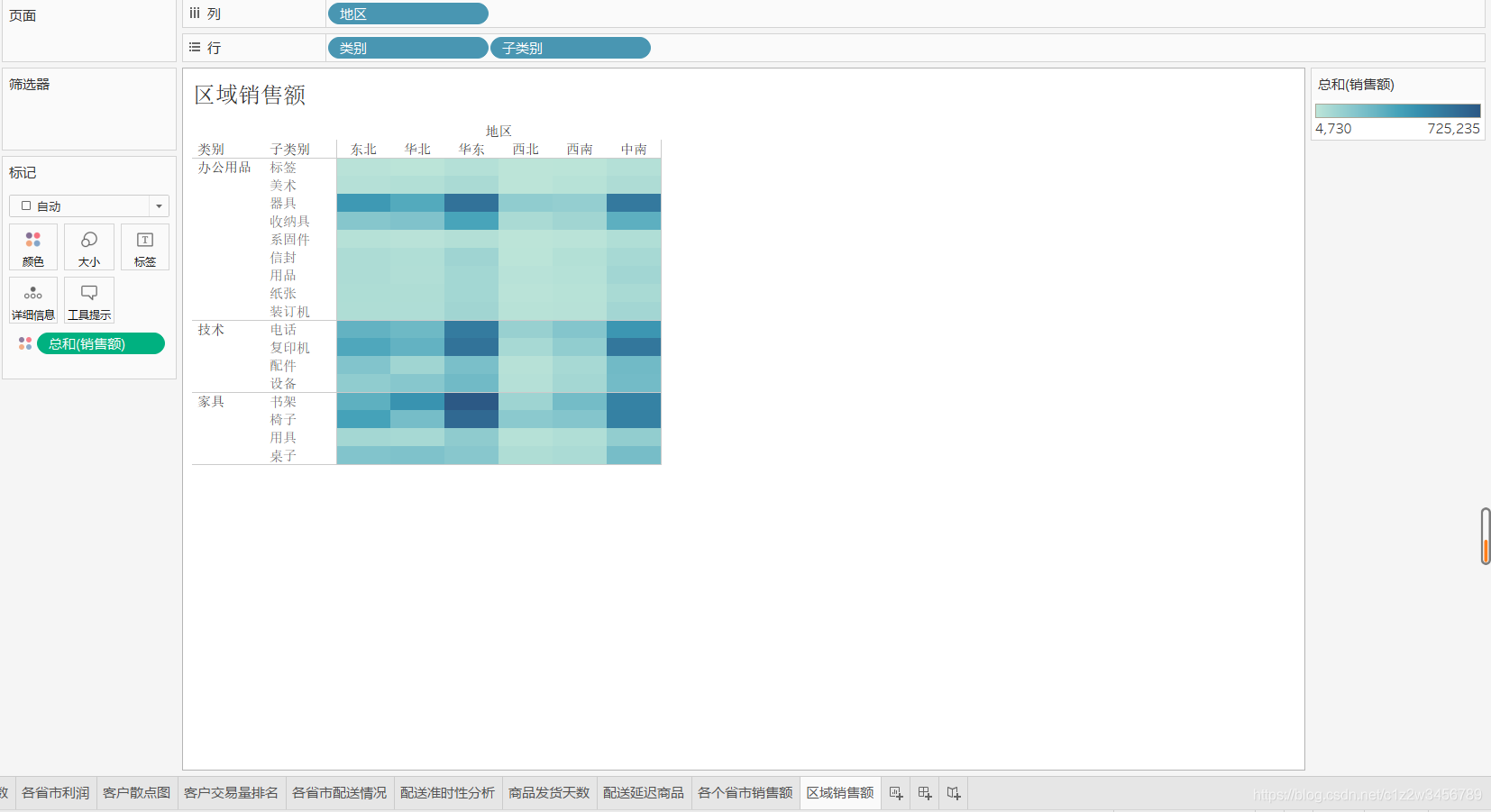
Task: Open the 大小 (Size) mark card
Action: coord(89,247)
